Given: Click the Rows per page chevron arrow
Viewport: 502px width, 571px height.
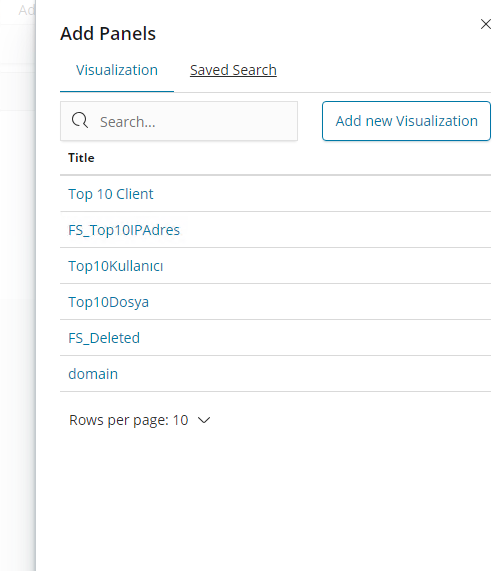Looking at the screenshot, I should (204, 420).
